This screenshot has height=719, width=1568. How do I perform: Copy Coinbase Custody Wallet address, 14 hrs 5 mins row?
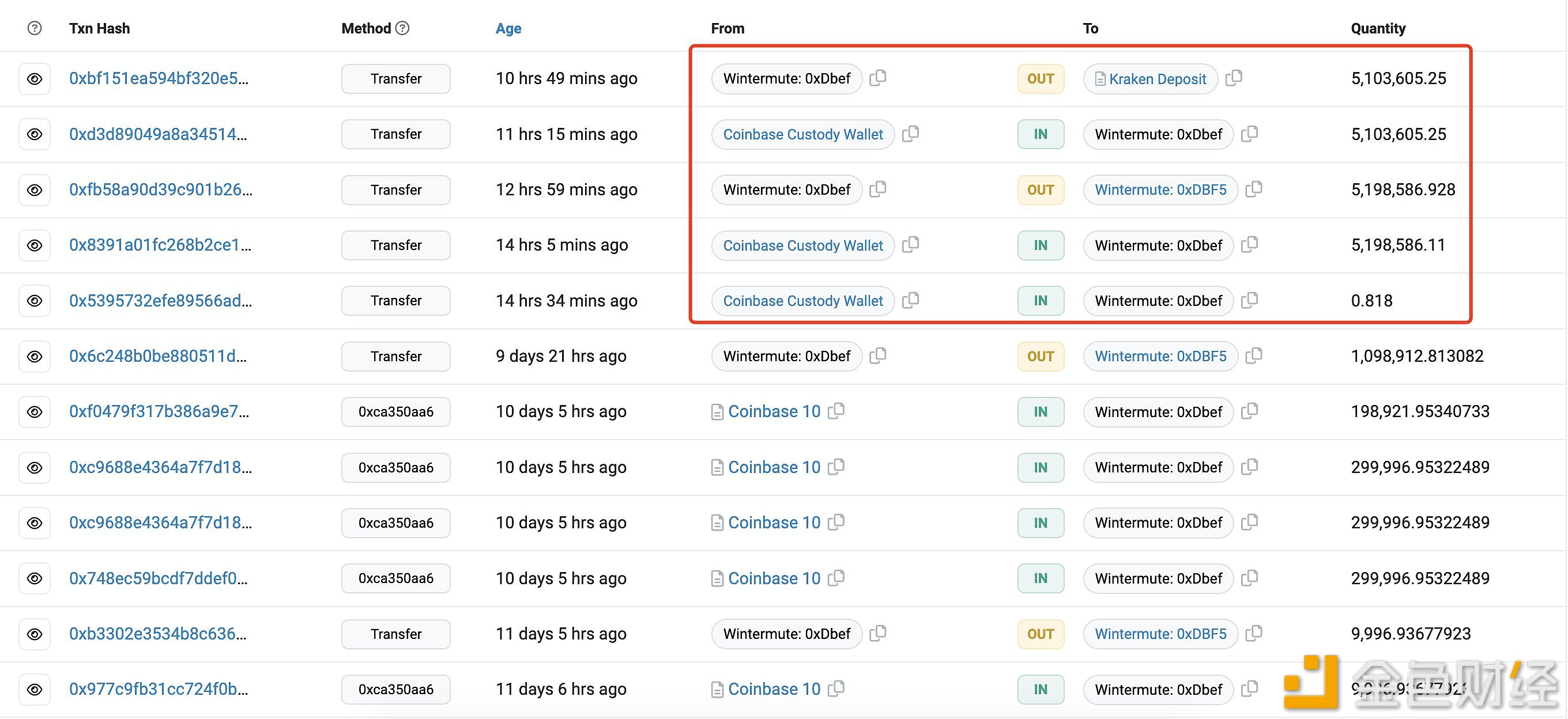(x=911, y=244)
